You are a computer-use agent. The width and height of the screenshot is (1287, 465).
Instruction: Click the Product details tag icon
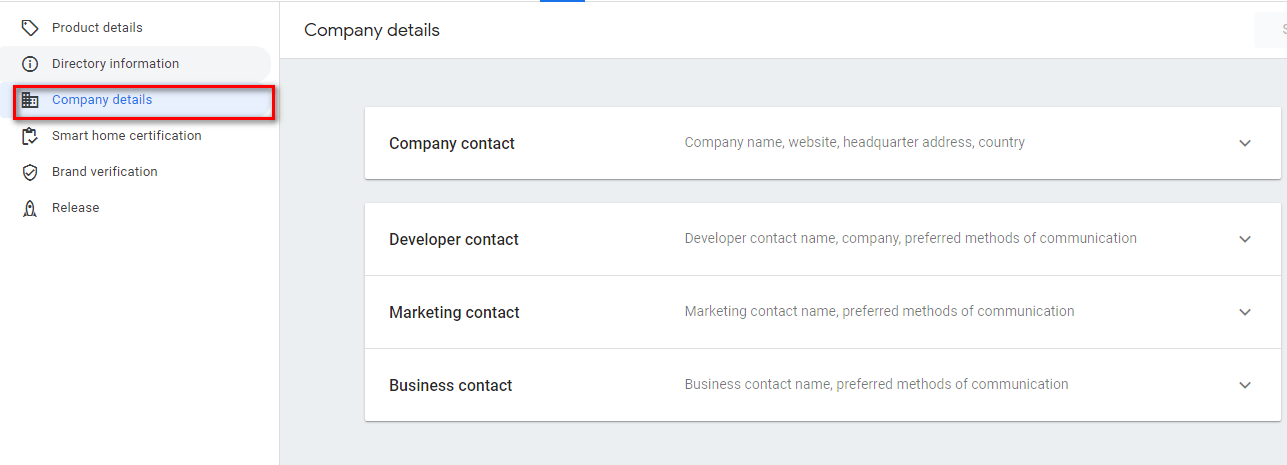(x=30, y=28)
